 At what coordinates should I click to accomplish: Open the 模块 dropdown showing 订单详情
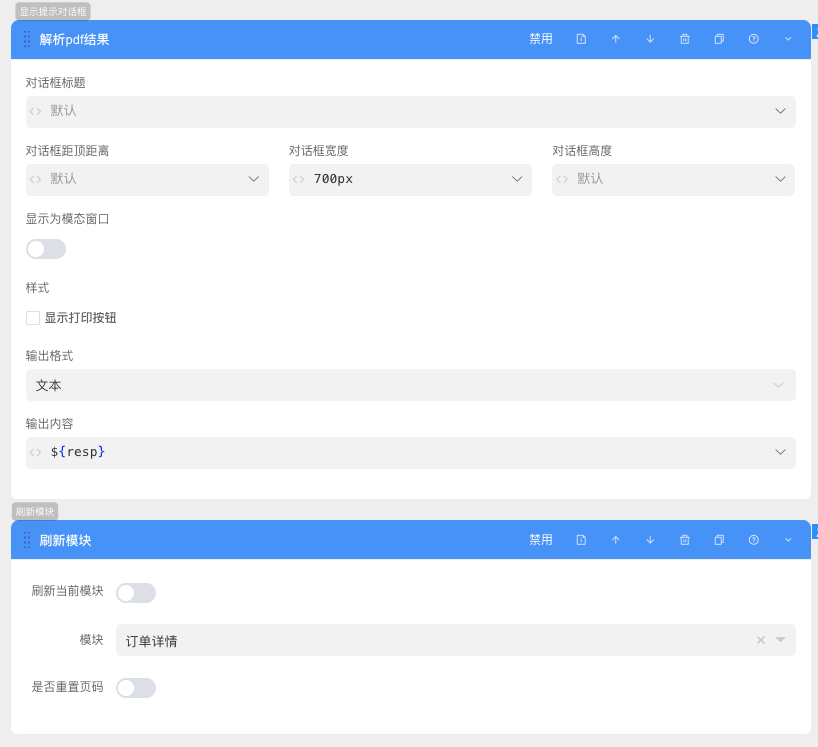(779, 640)
